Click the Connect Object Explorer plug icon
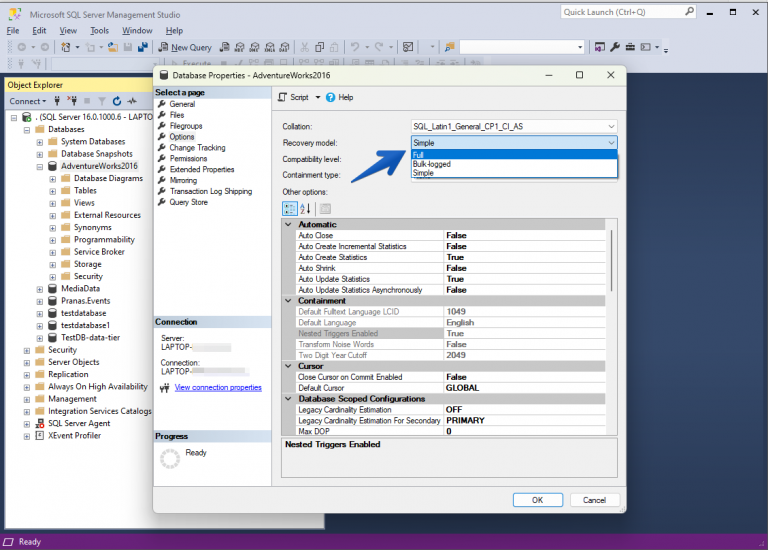Image resolution: width=768 pixels, height=550 pixels. pyautogui.click(x=57, y=101)
